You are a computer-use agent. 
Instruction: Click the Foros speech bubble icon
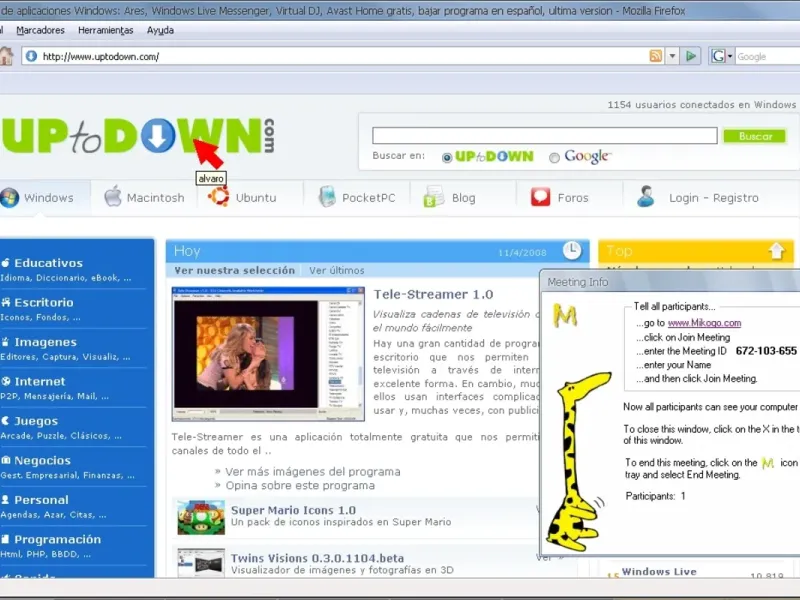pyautogui.click(x=540, y=197)
